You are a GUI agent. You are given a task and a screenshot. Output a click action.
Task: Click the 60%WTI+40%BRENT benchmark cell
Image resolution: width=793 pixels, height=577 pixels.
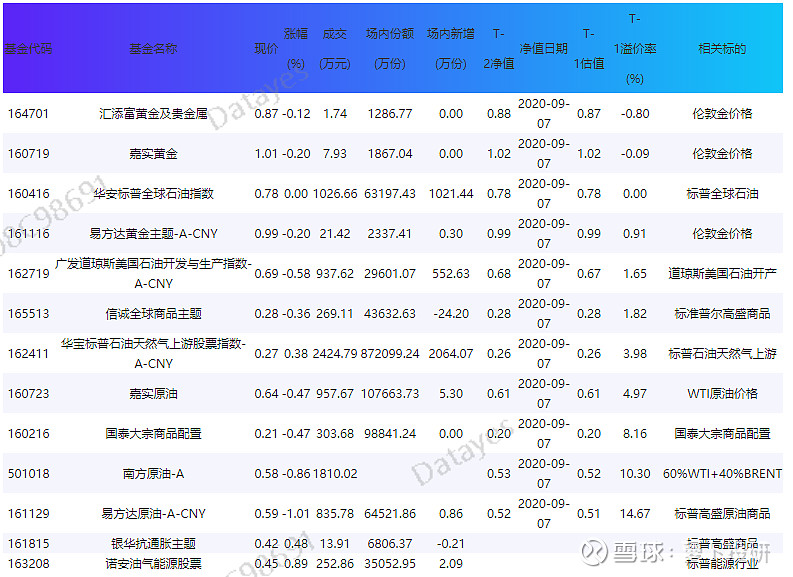(721, 474)
